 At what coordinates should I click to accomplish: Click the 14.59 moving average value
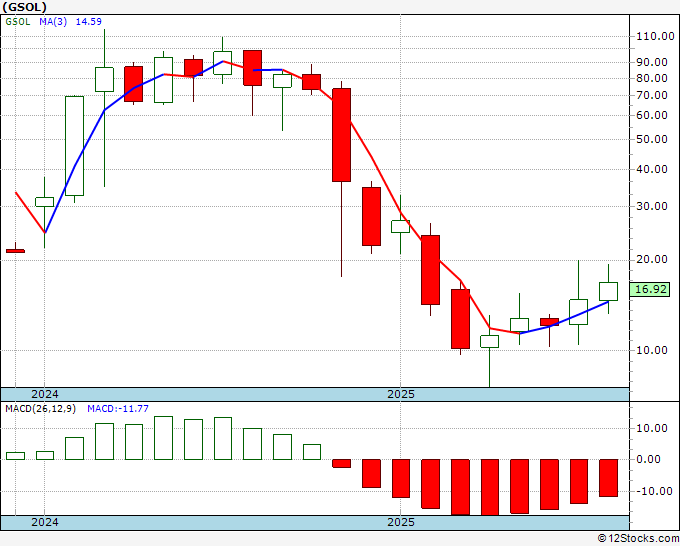(88, 22)
